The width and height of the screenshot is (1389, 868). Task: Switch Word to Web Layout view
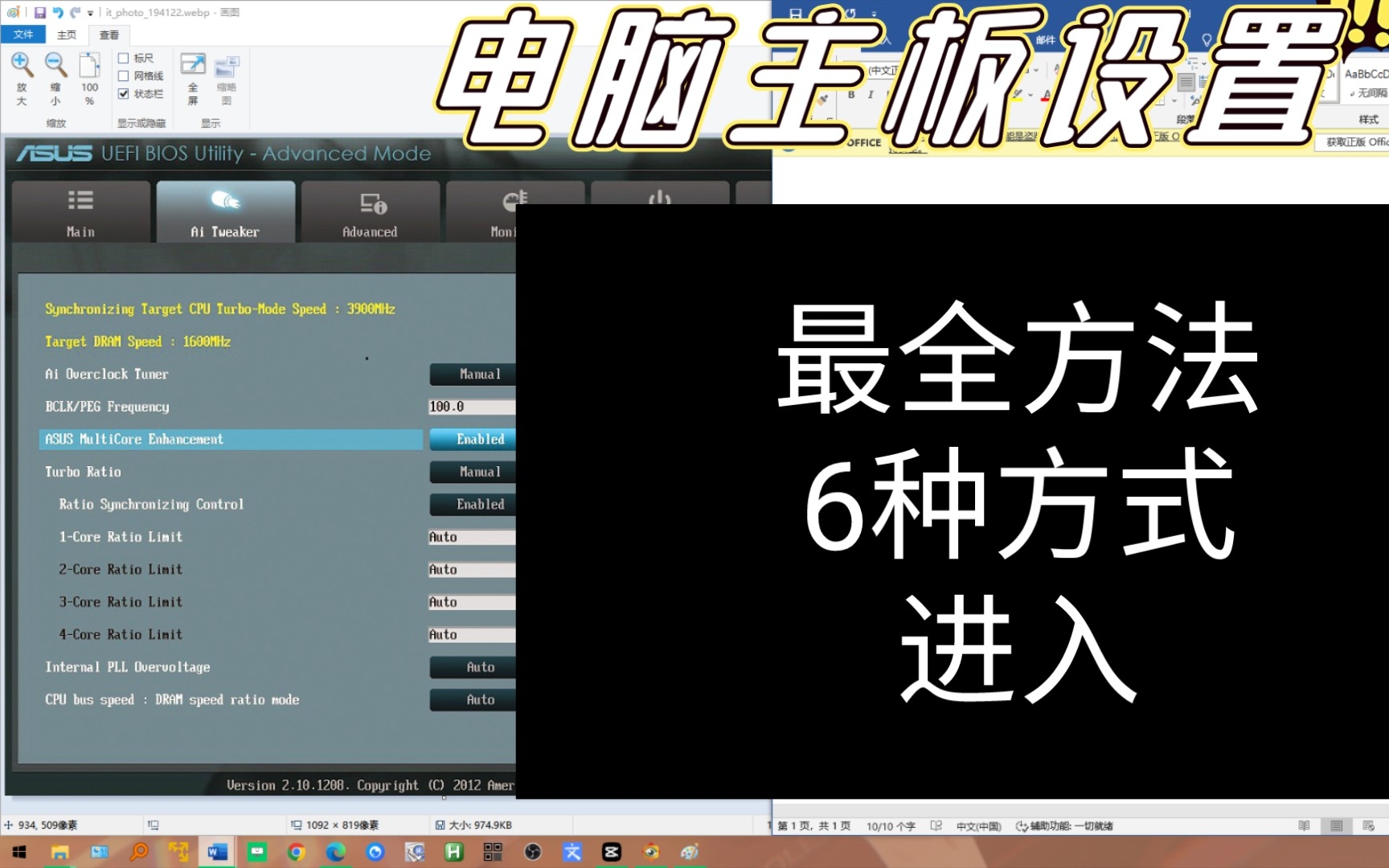pos(1369,825)
